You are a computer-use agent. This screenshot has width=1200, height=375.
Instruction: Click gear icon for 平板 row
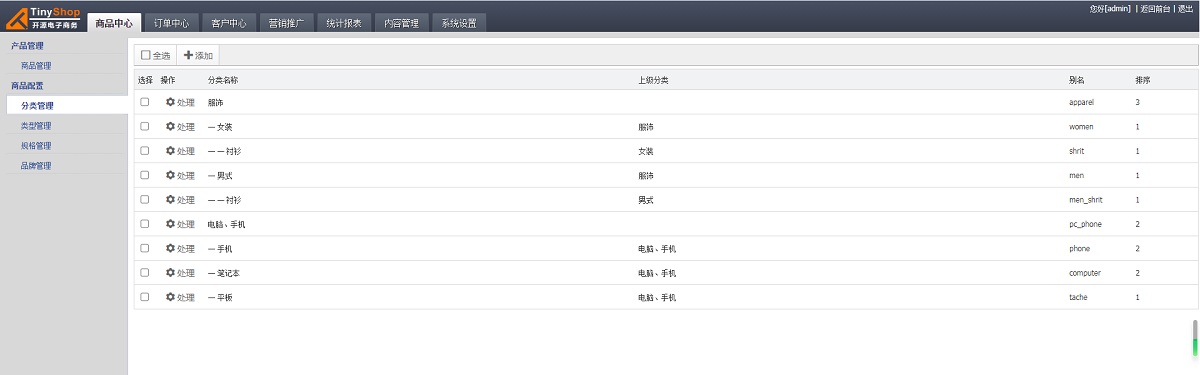point(170,297)
